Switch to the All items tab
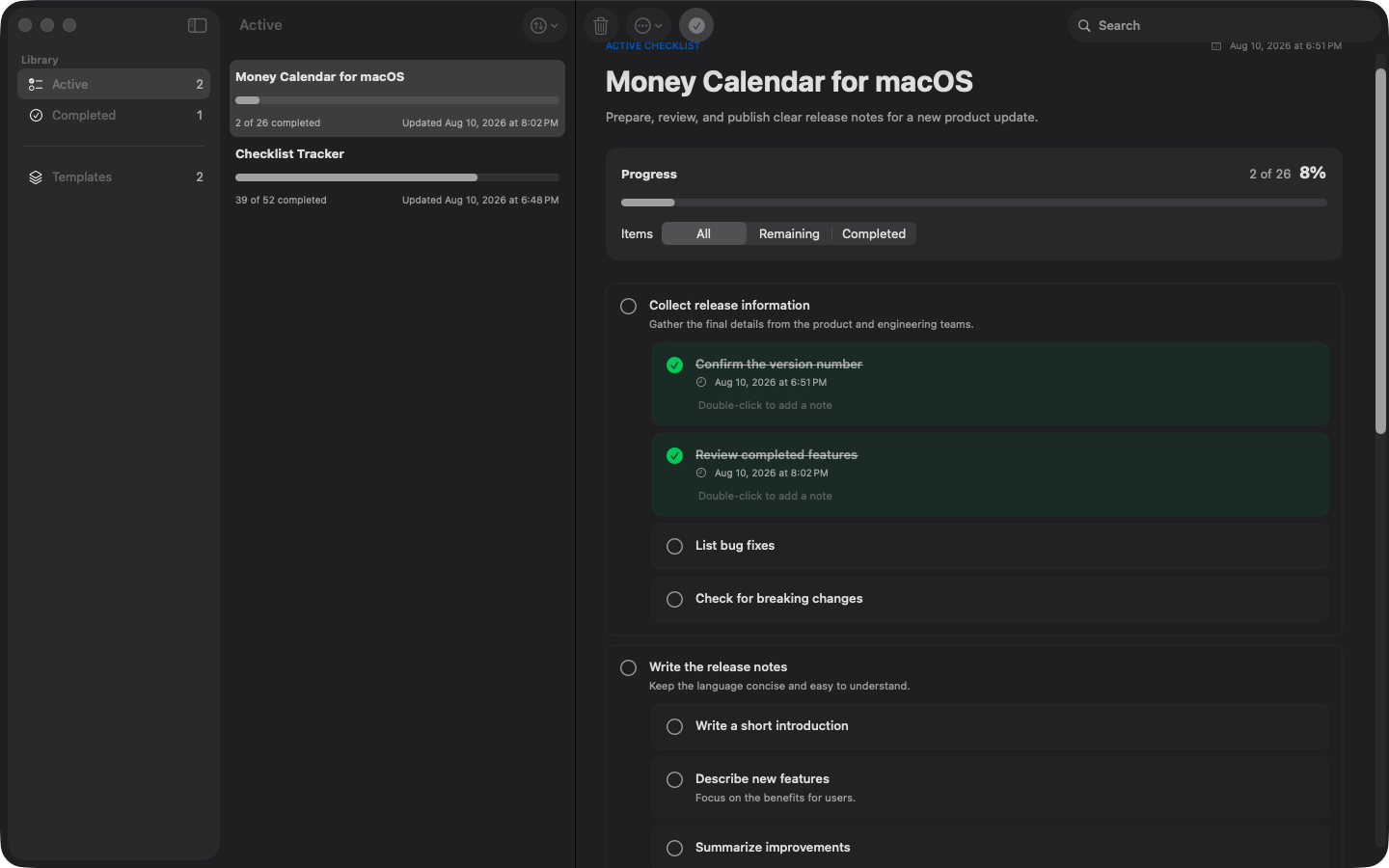Image resolution: width=1389 pixels, height=868 pixels. (x=704, y=233)
